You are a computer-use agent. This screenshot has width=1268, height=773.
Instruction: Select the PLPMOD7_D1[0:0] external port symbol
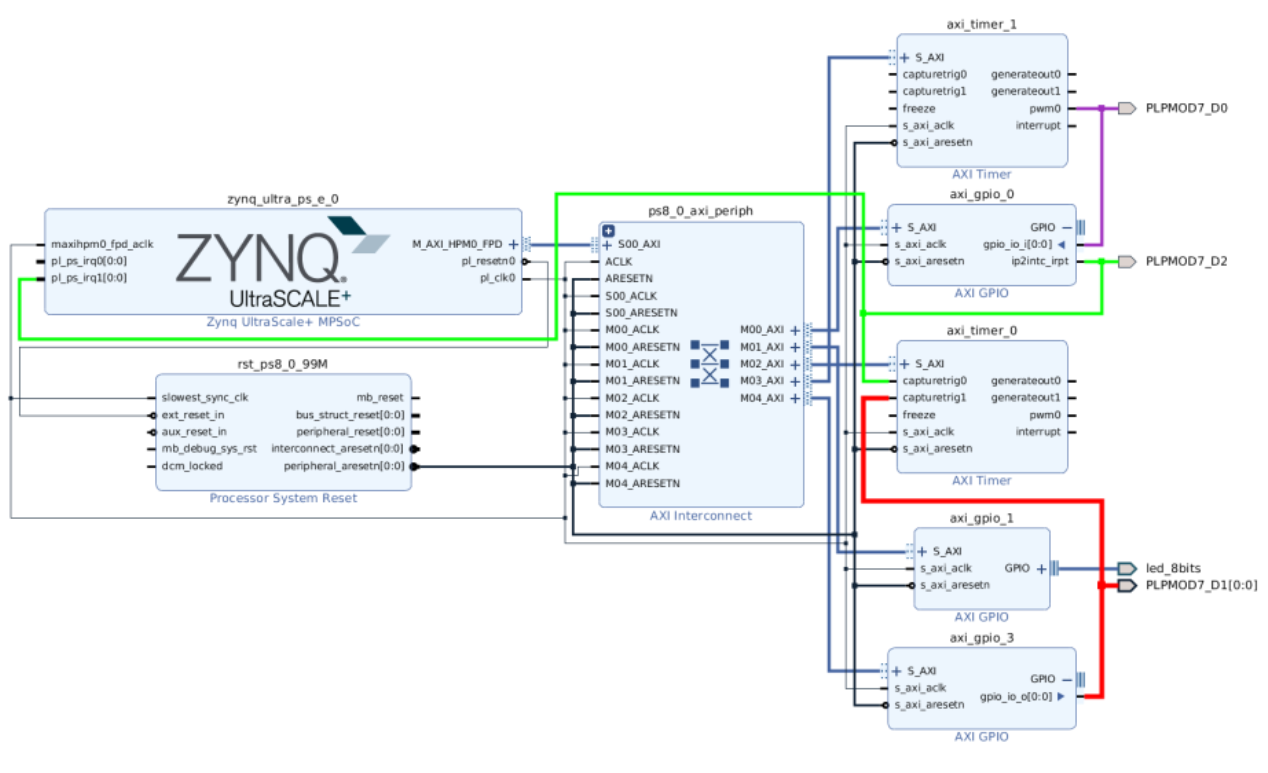pos(1127,585)
